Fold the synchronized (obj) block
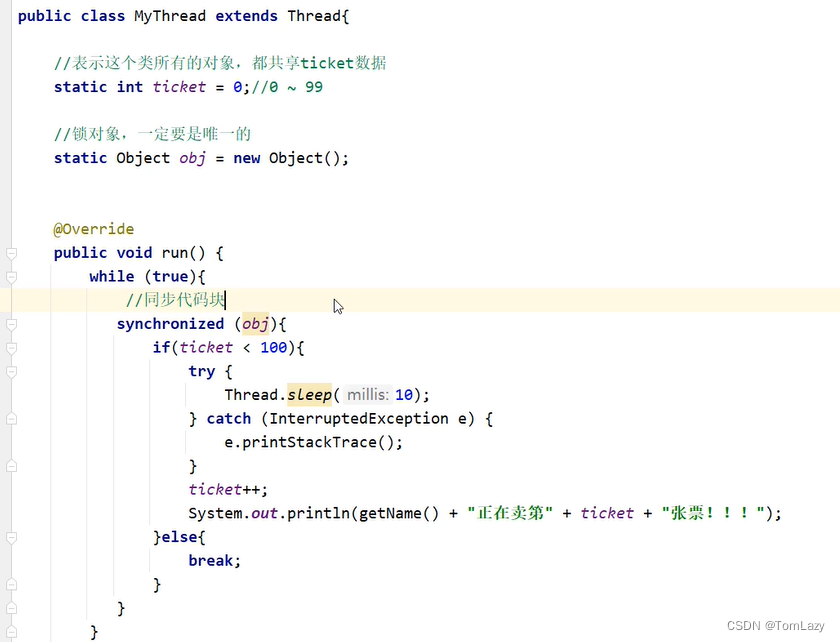 click(x=11, y=324)
